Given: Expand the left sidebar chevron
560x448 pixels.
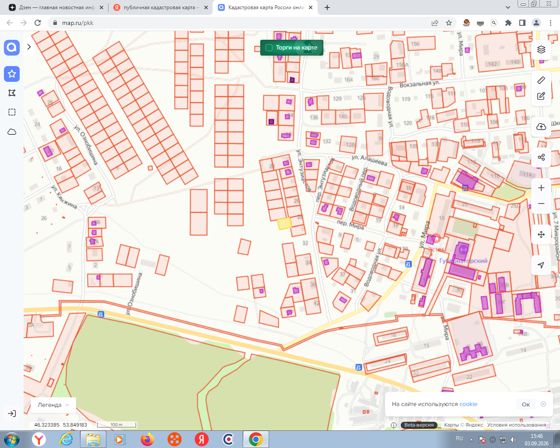Looking at the screenshot, I should click(29, 46).
